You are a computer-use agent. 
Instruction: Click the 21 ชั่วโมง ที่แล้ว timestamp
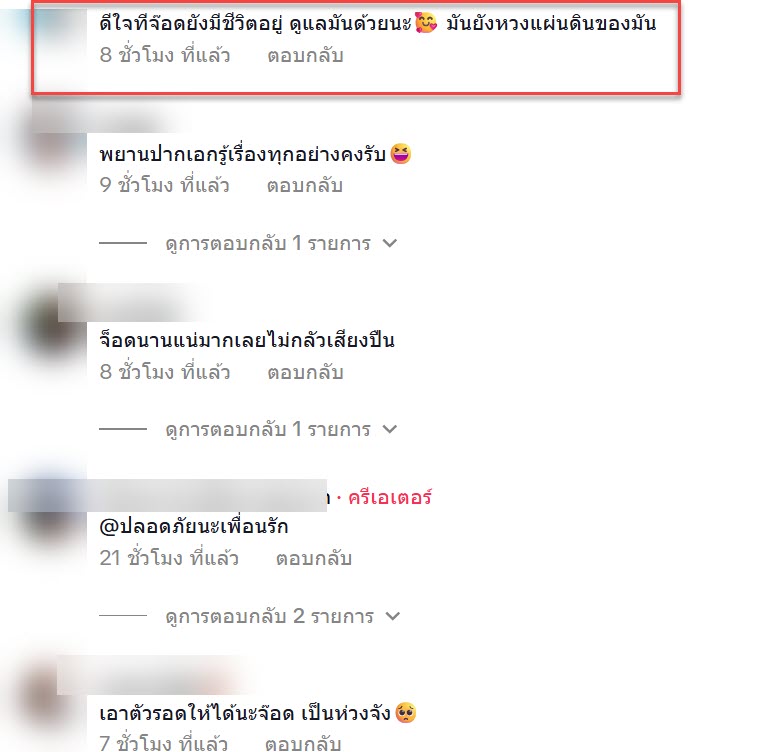169,559
